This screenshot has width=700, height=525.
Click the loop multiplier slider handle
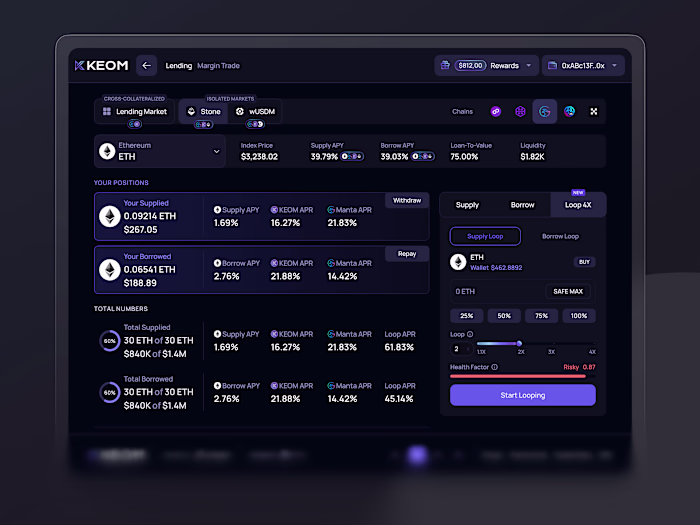coord(519,343)
